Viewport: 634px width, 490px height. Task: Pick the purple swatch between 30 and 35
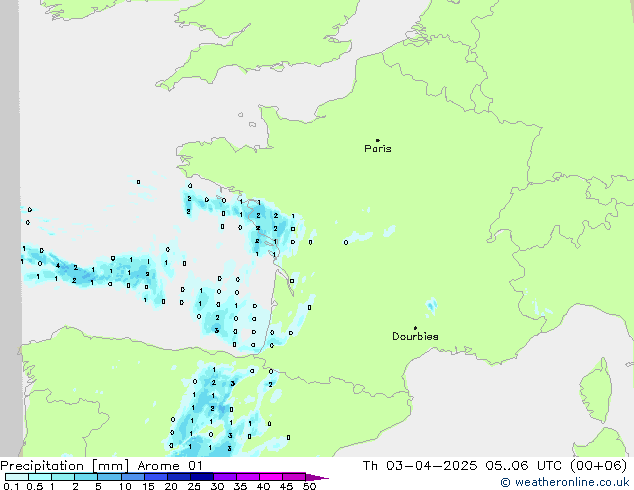point(225,477)
